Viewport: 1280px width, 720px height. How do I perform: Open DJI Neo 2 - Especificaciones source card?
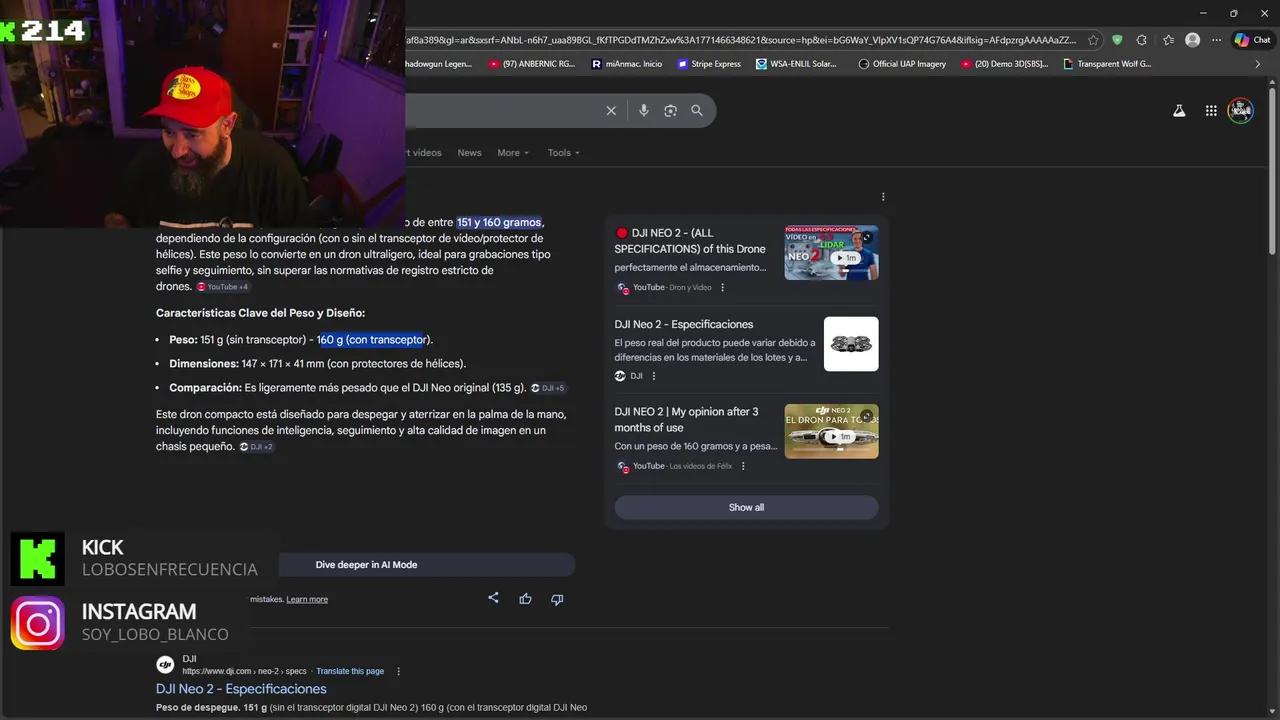[683, 325]
